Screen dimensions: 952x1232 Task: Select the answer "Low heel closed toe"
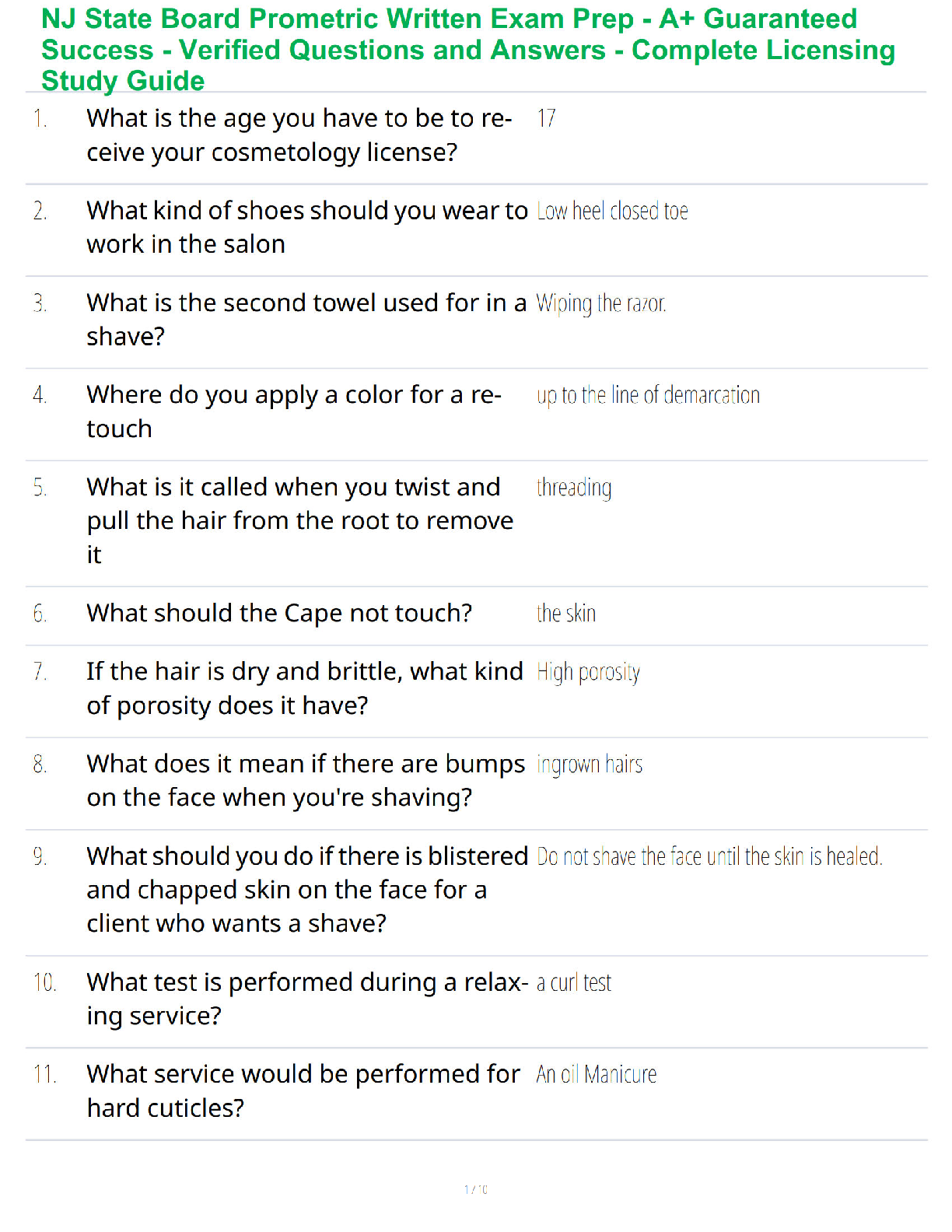pyautogui.click(x=612, y=212)
